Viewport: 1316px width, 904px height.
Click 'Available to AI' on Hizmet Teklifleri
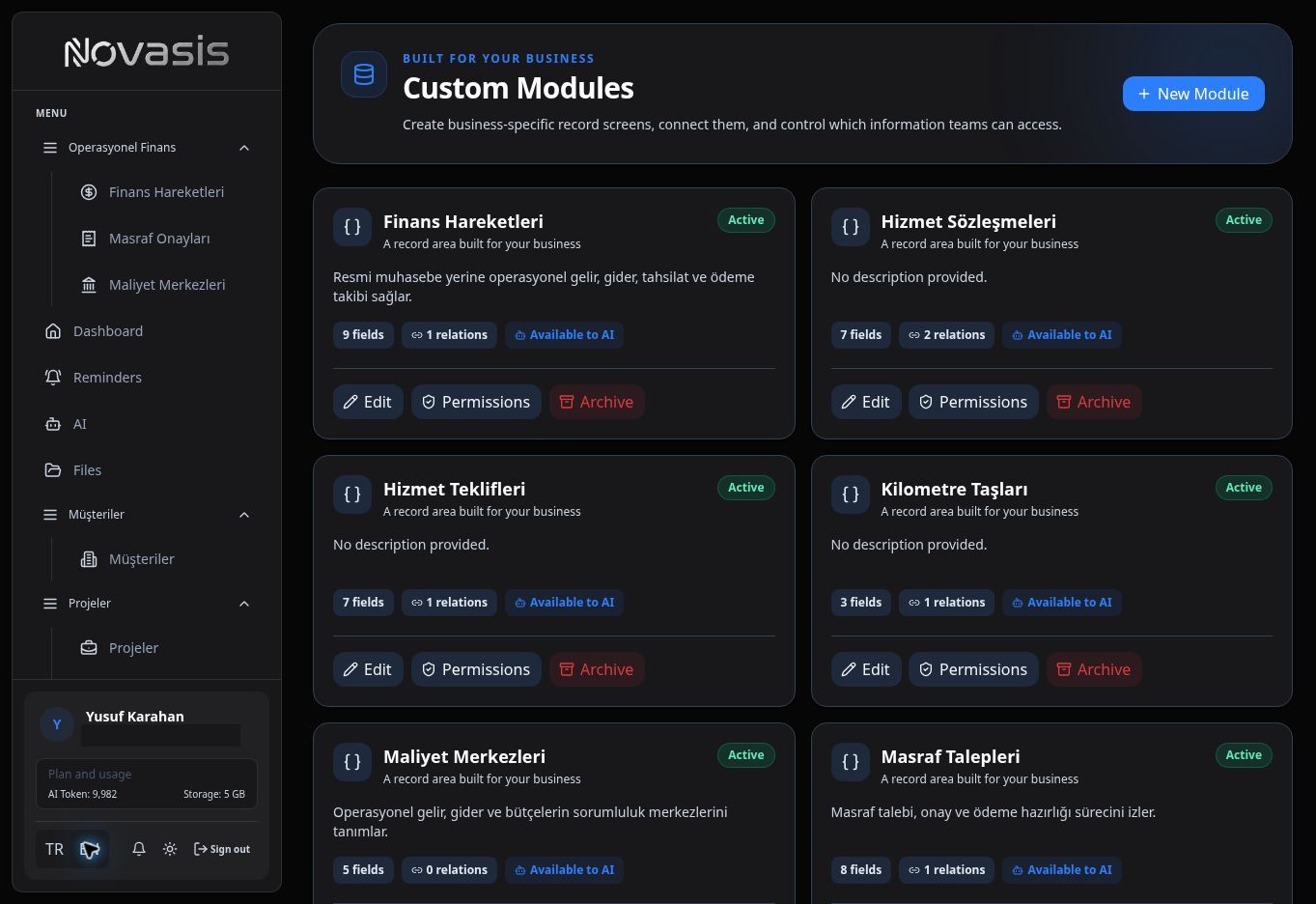(564, 603)
